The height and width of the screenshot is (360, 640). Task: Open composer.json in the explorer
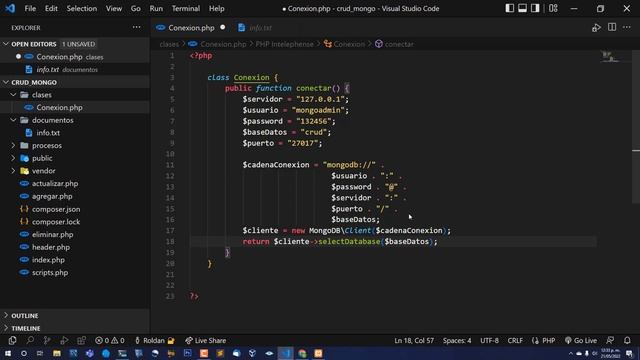(56, 209)
